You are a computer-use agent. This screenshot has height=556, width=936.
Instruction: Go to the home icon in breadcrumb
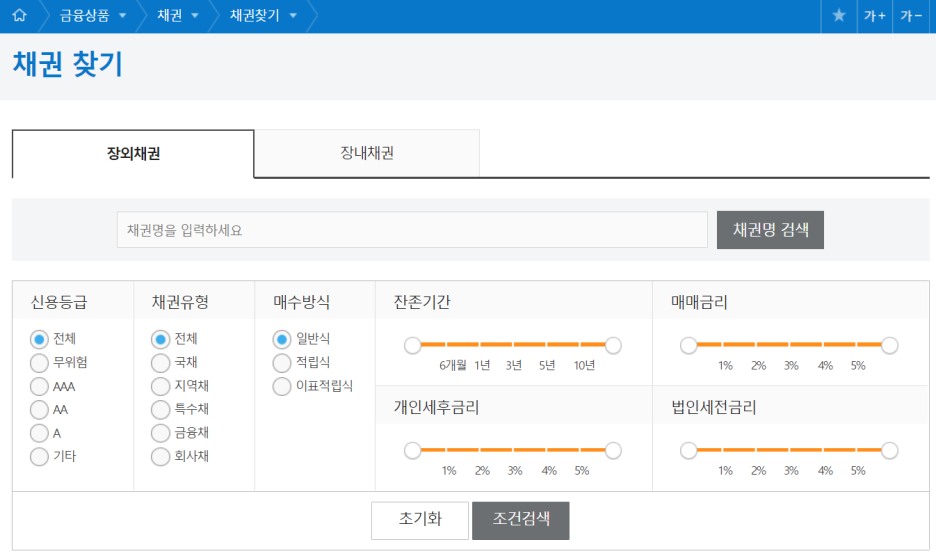(20, 16)
